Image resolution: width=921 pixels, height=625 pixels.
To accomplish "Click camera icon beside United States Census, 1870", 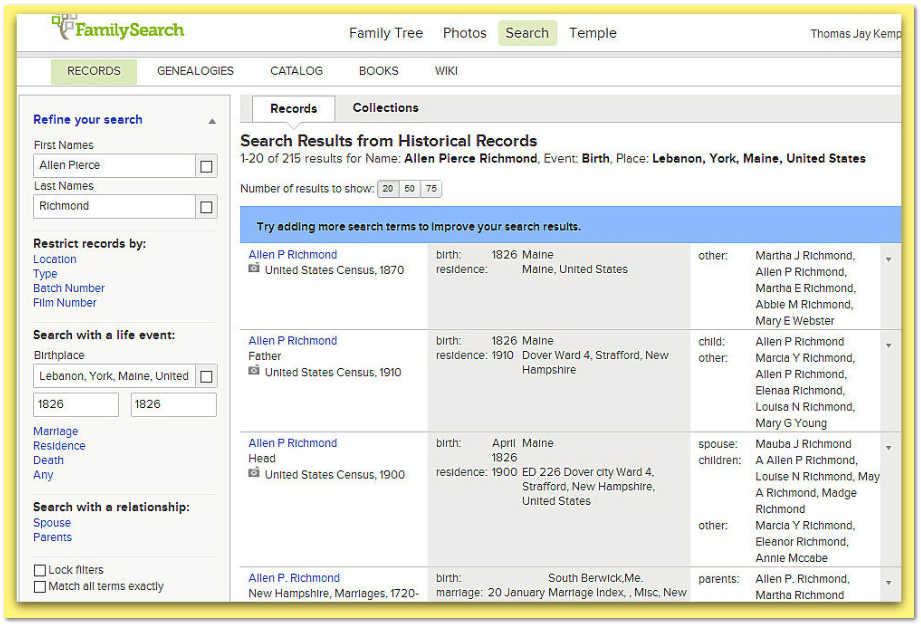I will point(254,268).
